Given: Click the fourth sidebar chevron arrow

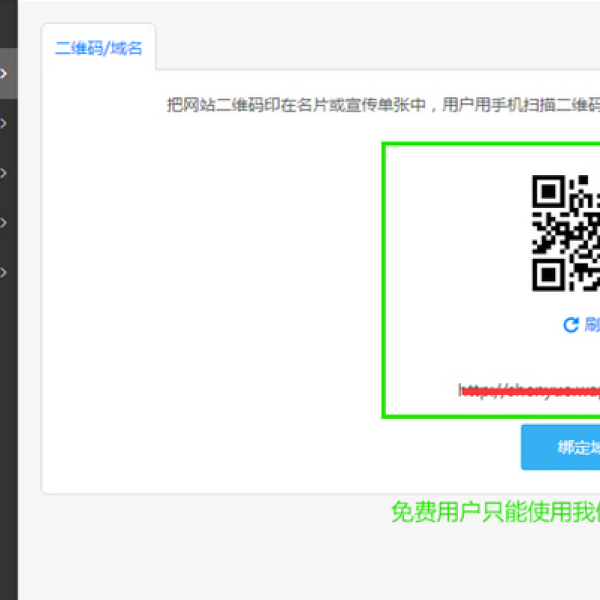Looking at the screenshot, I should coord(5,222).
